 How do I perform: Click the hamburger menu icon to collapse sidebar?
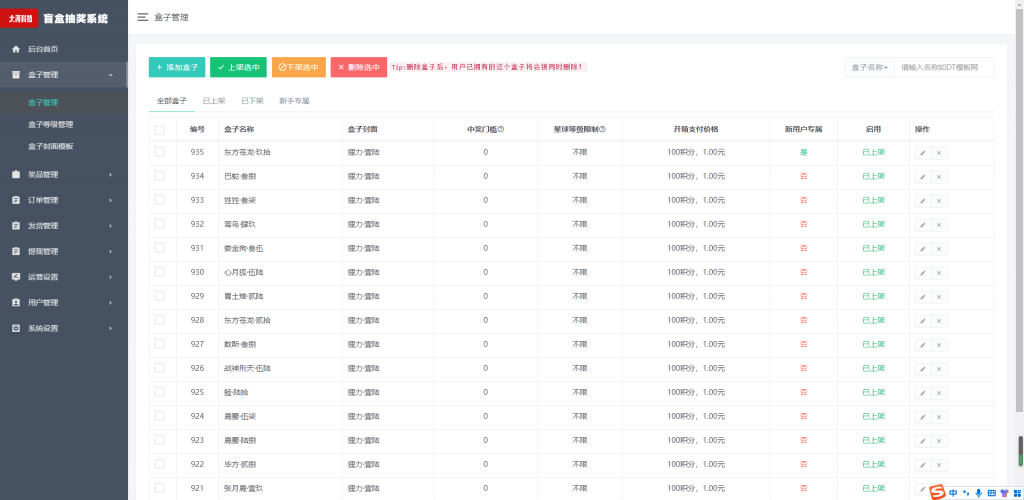click(143, 17)
